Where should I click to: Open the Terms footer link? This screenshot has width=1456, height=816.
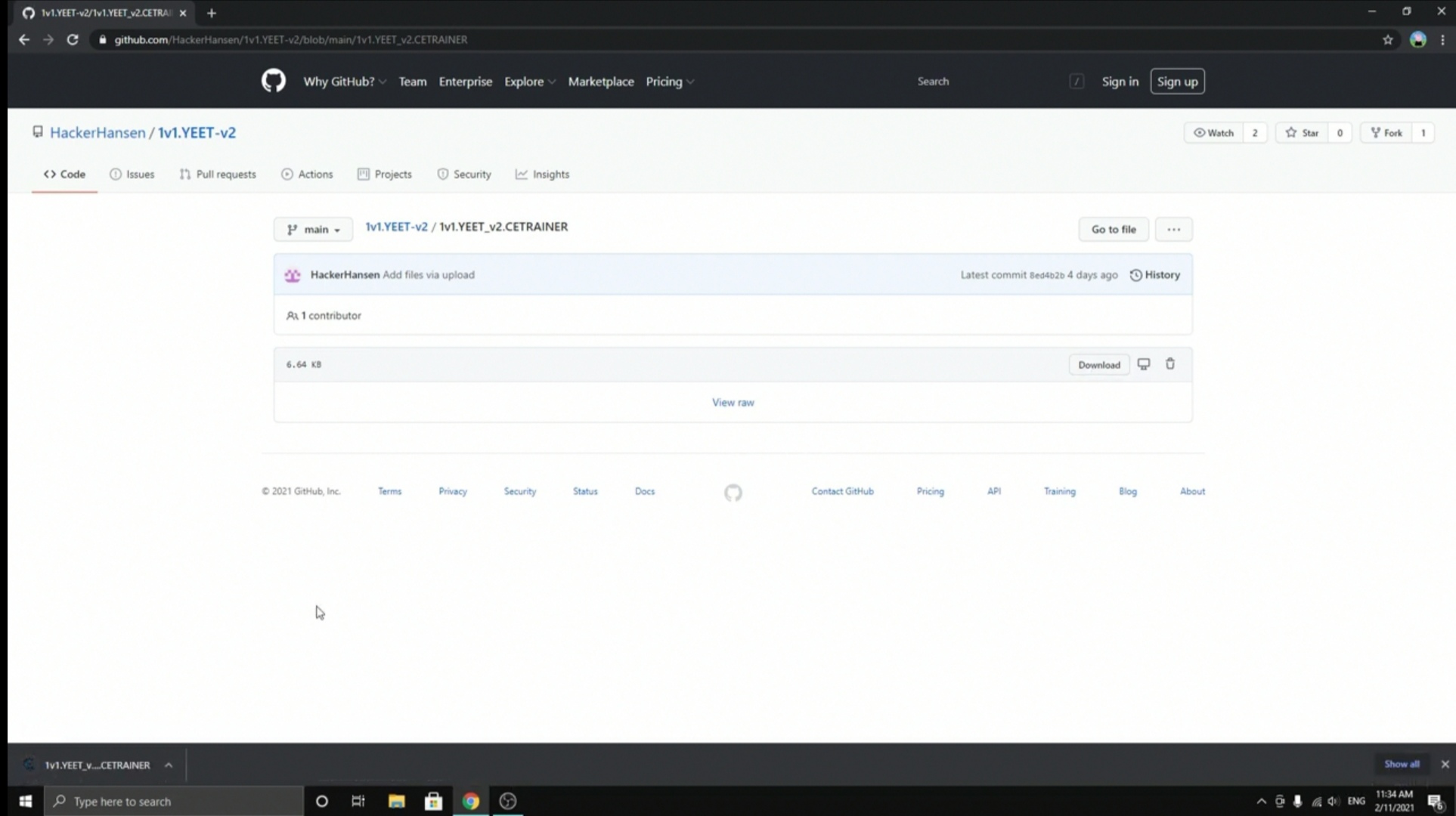click(x=389, y=492)
